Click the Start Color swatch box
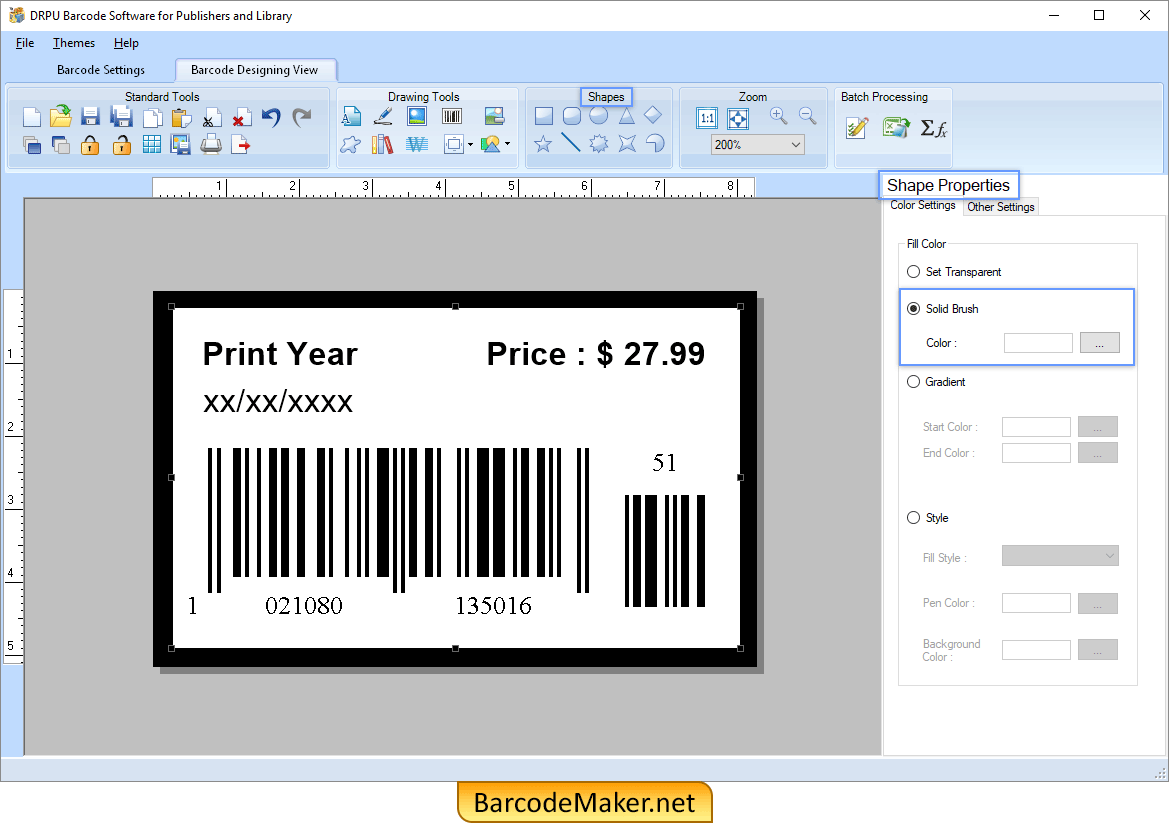Screen dimensions: 1169x823 [1036, 426]
